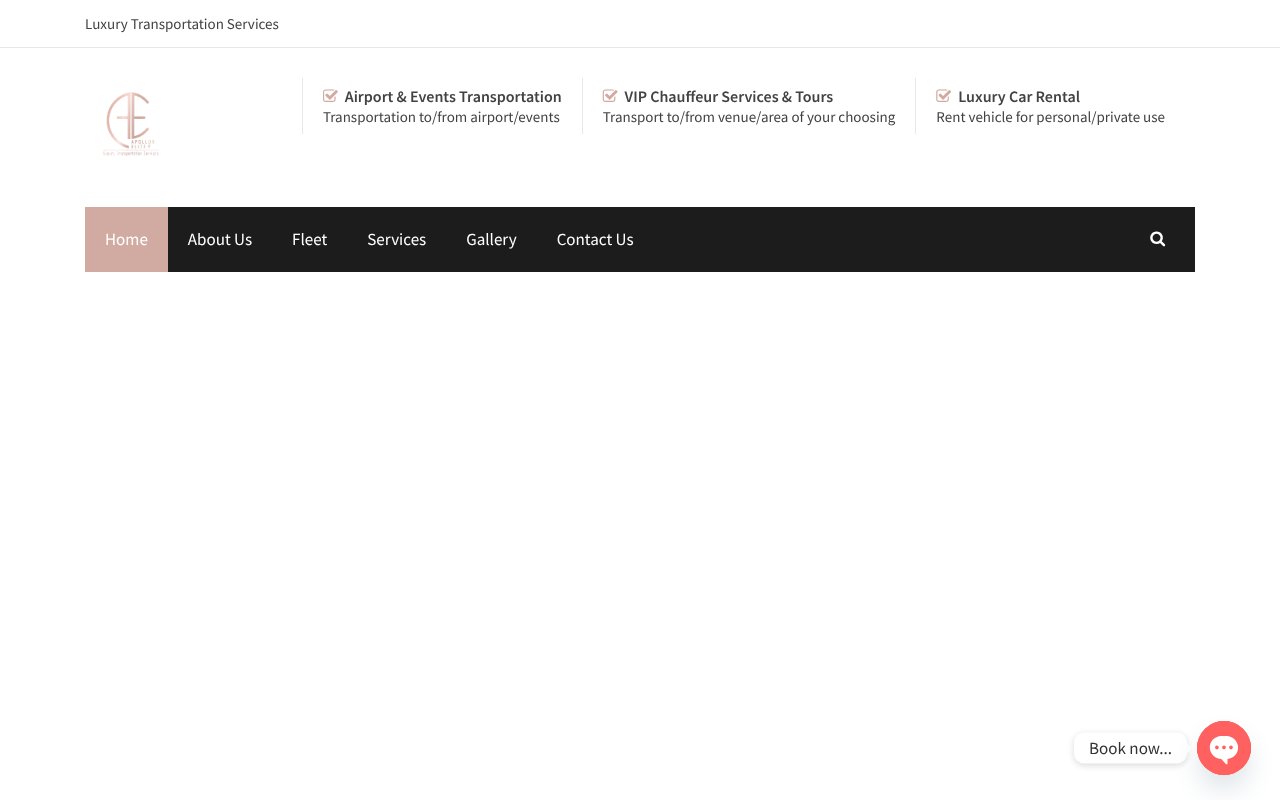1280x800 pixels.
Task: Click the checkmark icon beside Airport & Events Transportation
Action: click(330, 95)
